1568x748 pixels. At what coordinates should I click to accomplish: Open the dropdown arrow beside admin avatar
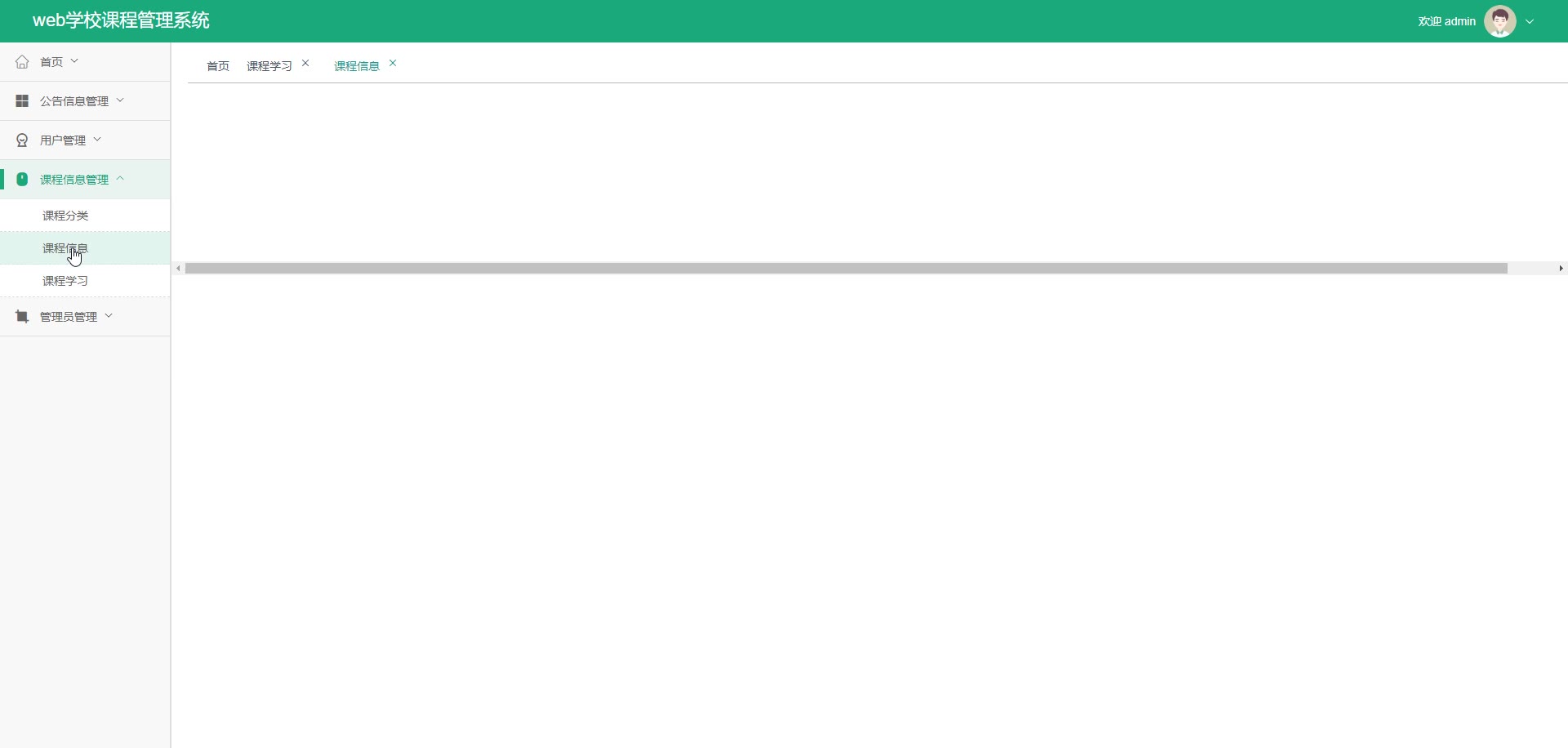coord(1530,22)
